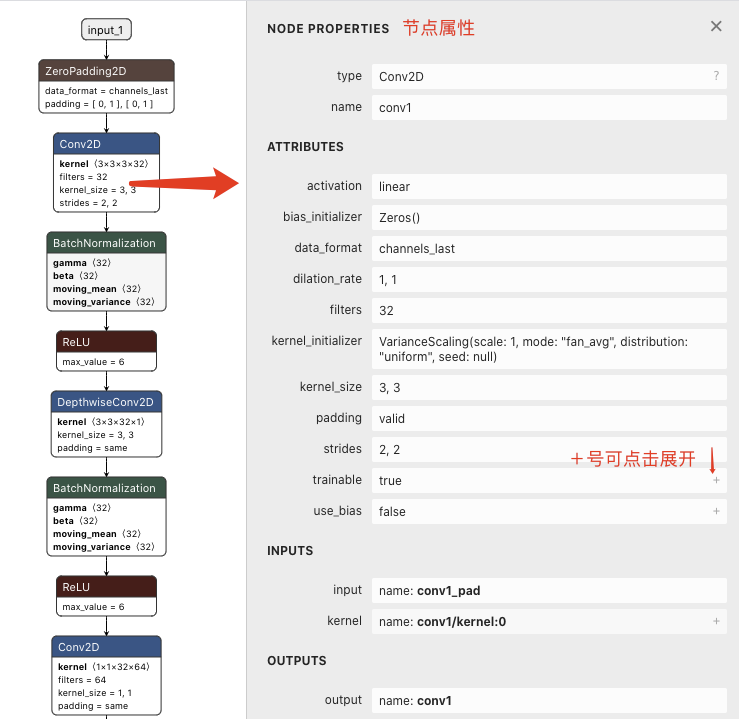Click 'filters = 64' in bottom Conv2D node
739x719 pixels.
(82, 680)
